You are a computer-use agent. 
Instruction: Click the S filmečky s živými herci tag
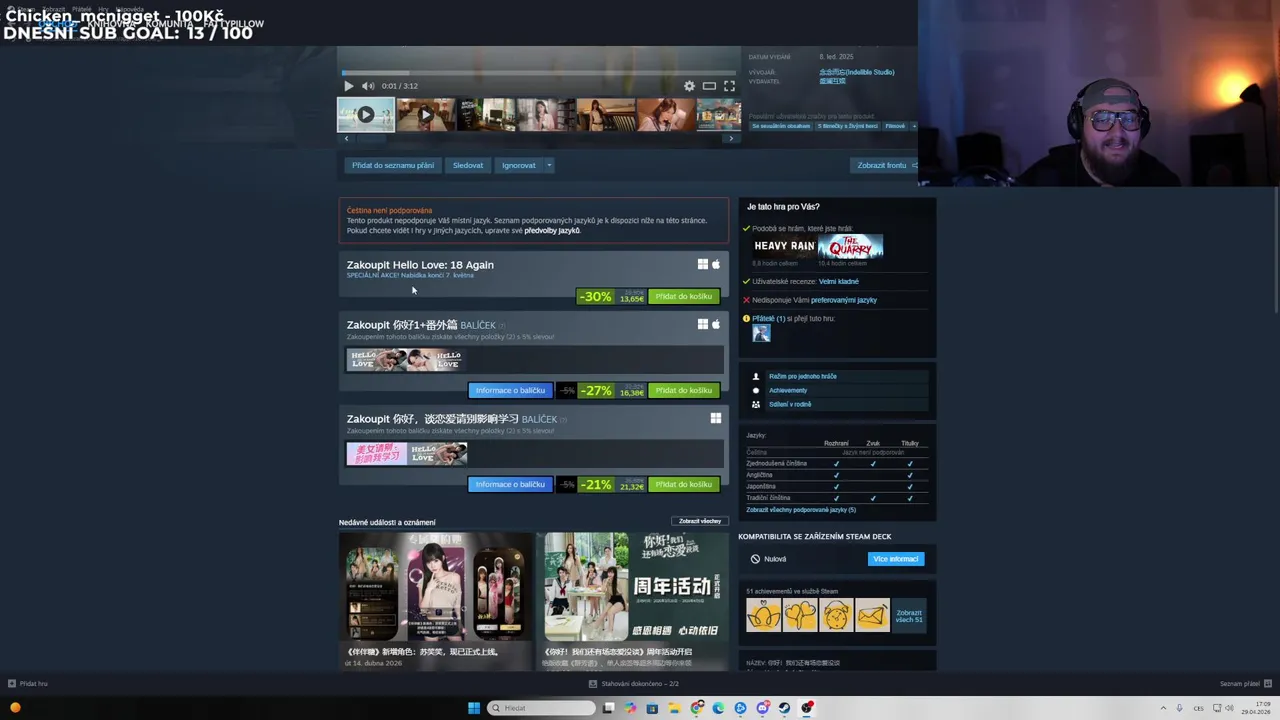[x=847, y=126]
